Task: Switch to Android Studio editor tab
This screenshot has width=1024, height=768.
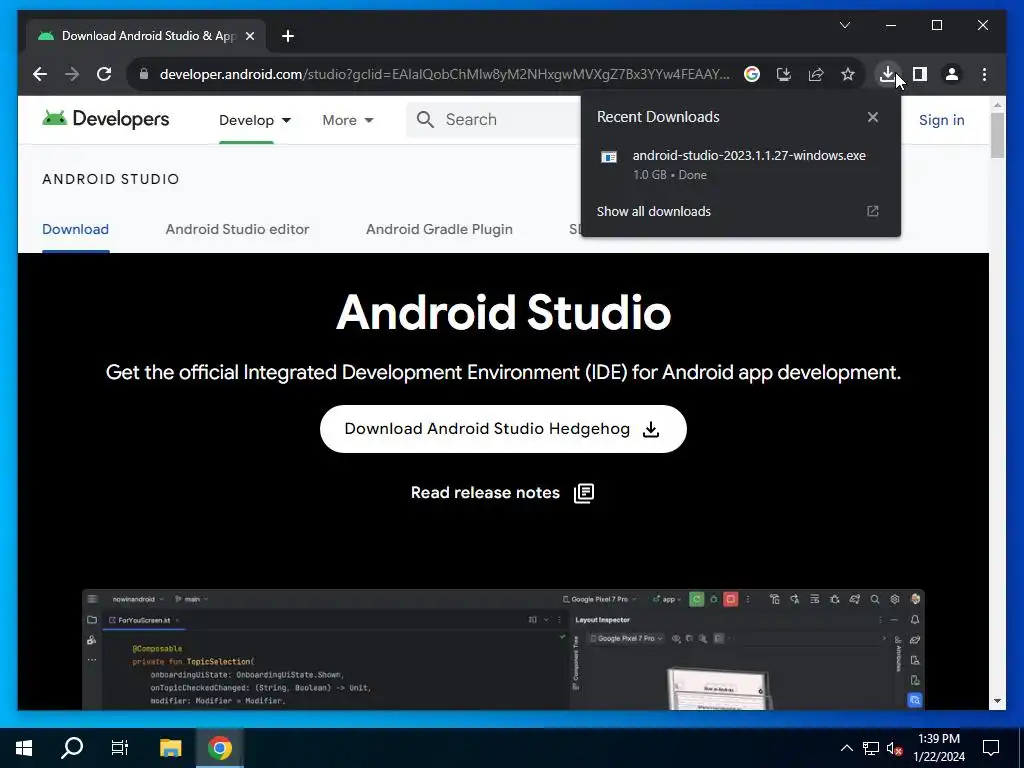Action: [x=237, y=229]
